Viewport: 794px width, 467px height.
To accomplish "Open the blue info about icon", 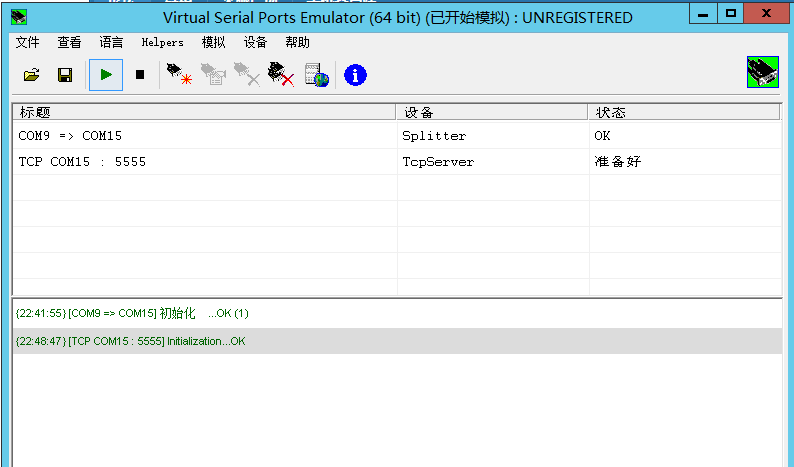I will pos(355,75).
